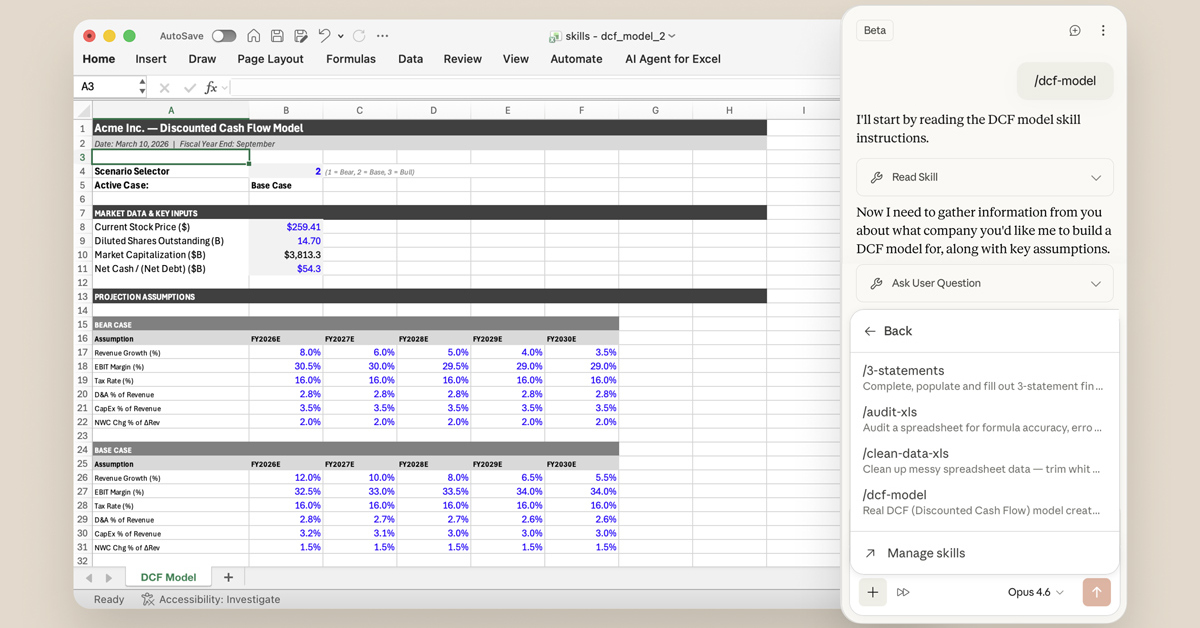Screen dimensions: 1200x628
Task: Open the Formulas ribbon tab
Action: pos(351,59)
